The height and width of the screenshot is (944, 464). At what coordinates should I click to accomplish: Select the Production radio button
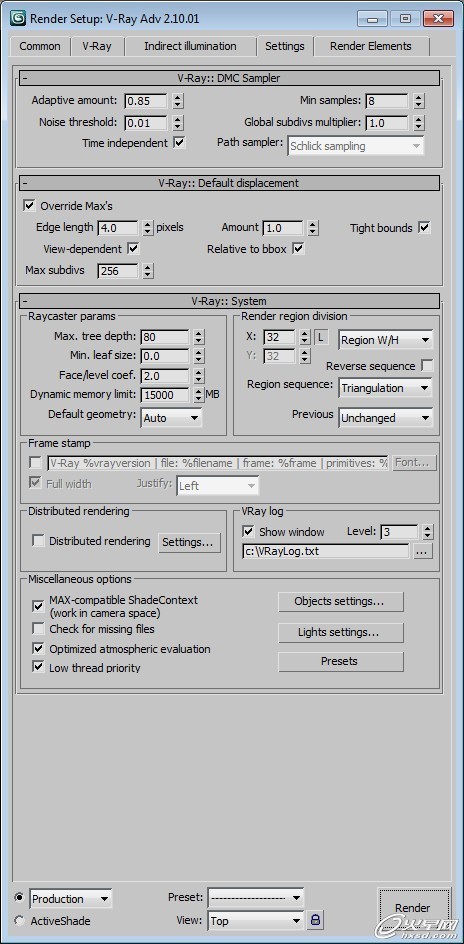click(19, 897)
